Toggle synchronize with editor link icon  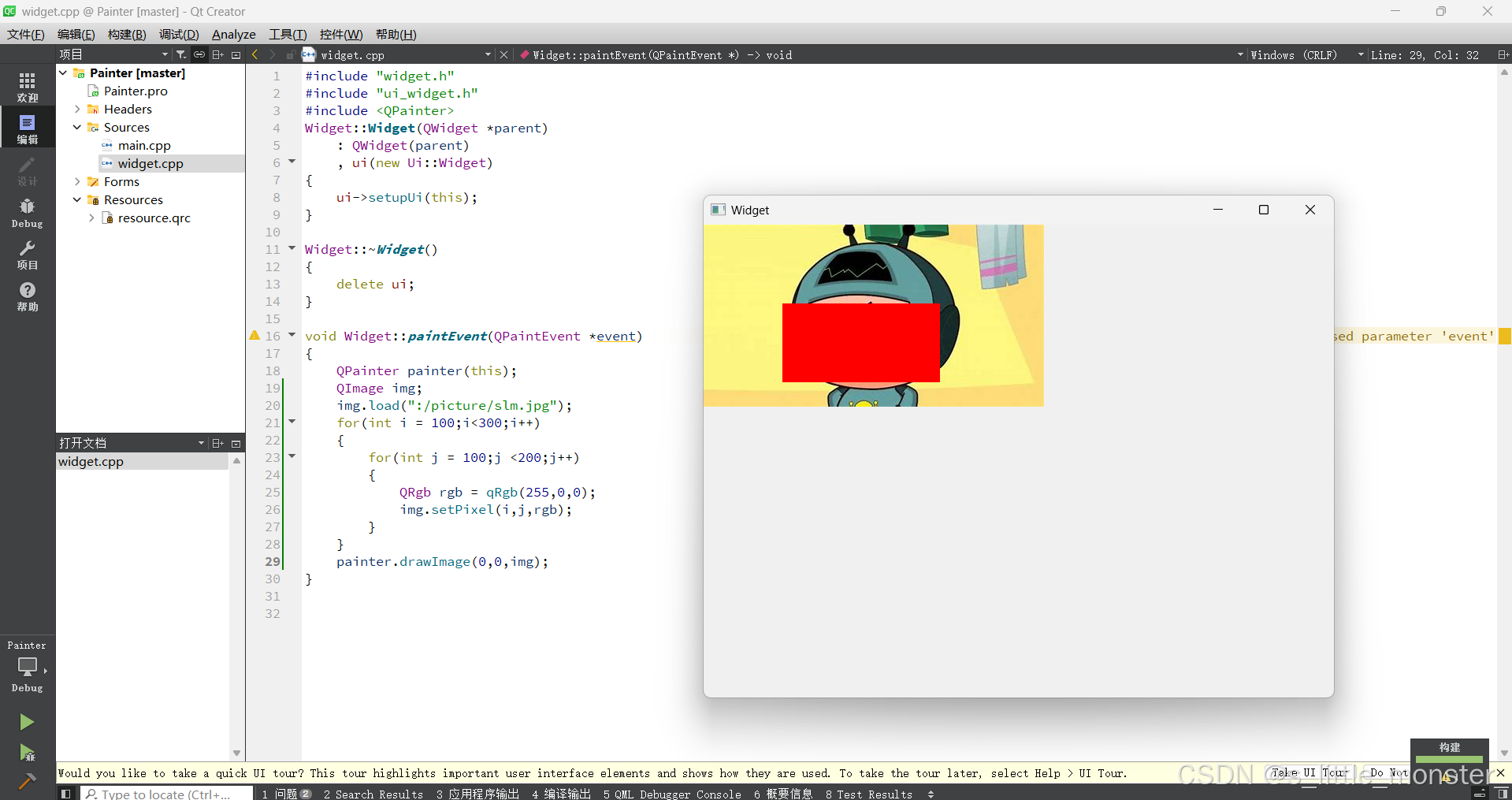[x=199, y=54]
